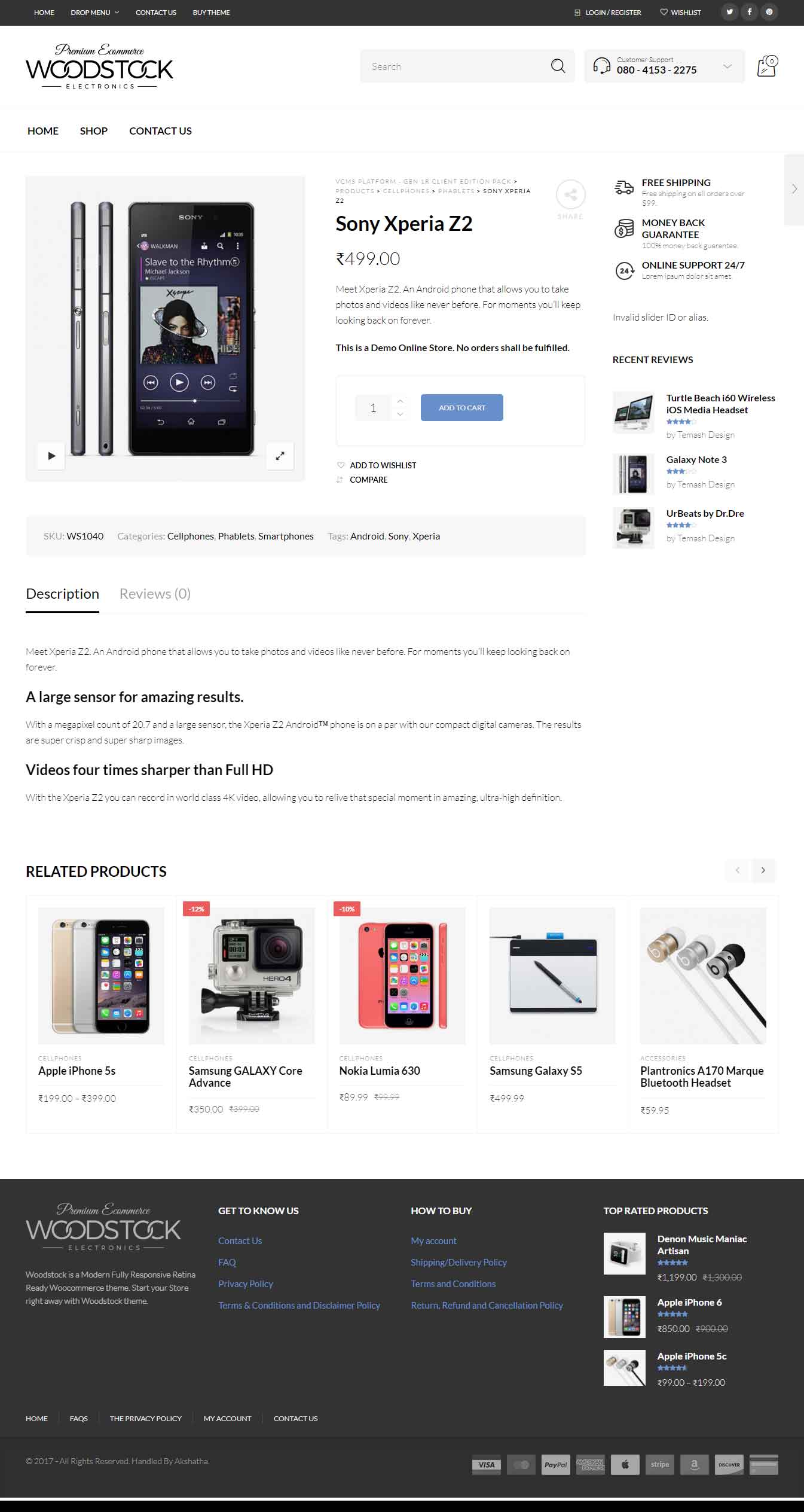Increase quantity with up arrow
This screenshot has width=804, height=1512.
coord(400,401)
